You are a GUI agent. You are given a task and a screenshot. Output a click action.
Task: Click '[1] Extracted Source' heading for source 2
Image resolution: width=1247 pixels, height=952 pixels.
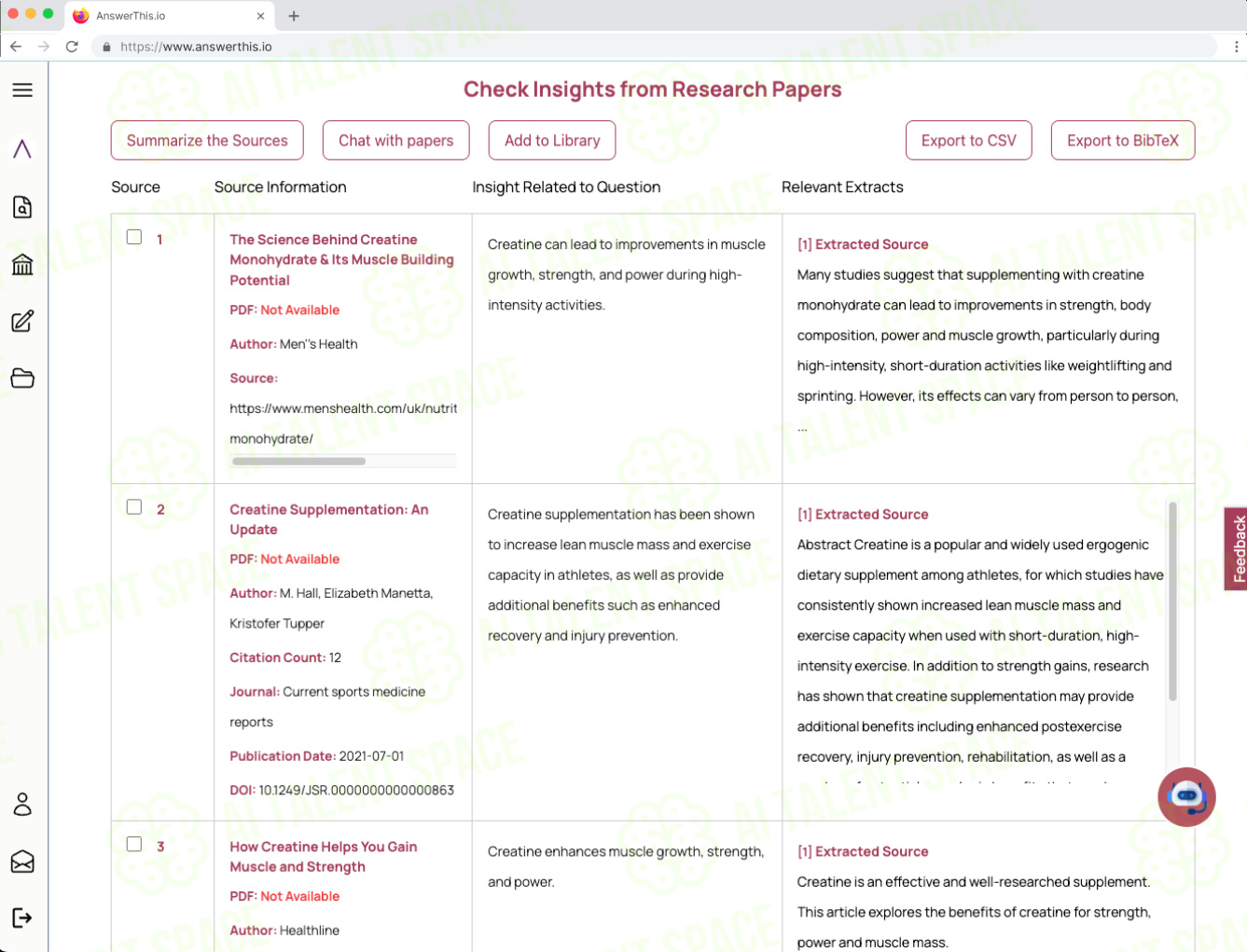point(863,514)
